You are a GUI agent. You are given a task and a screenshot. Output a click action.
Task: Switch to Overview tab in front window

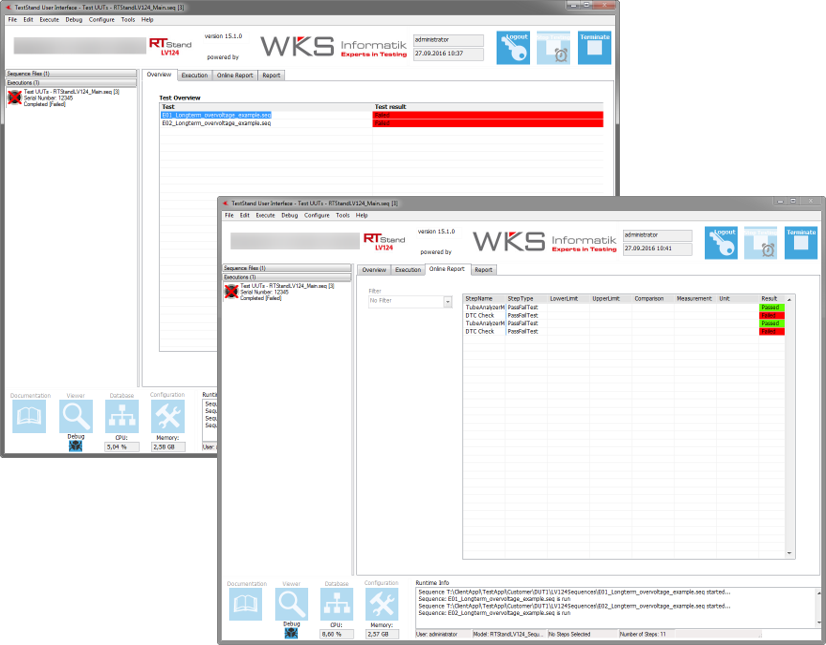coord(374,270)
